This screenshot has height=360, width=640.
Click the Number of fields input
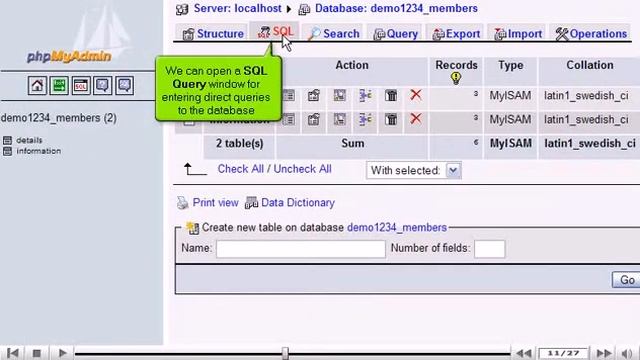[489, 249]
